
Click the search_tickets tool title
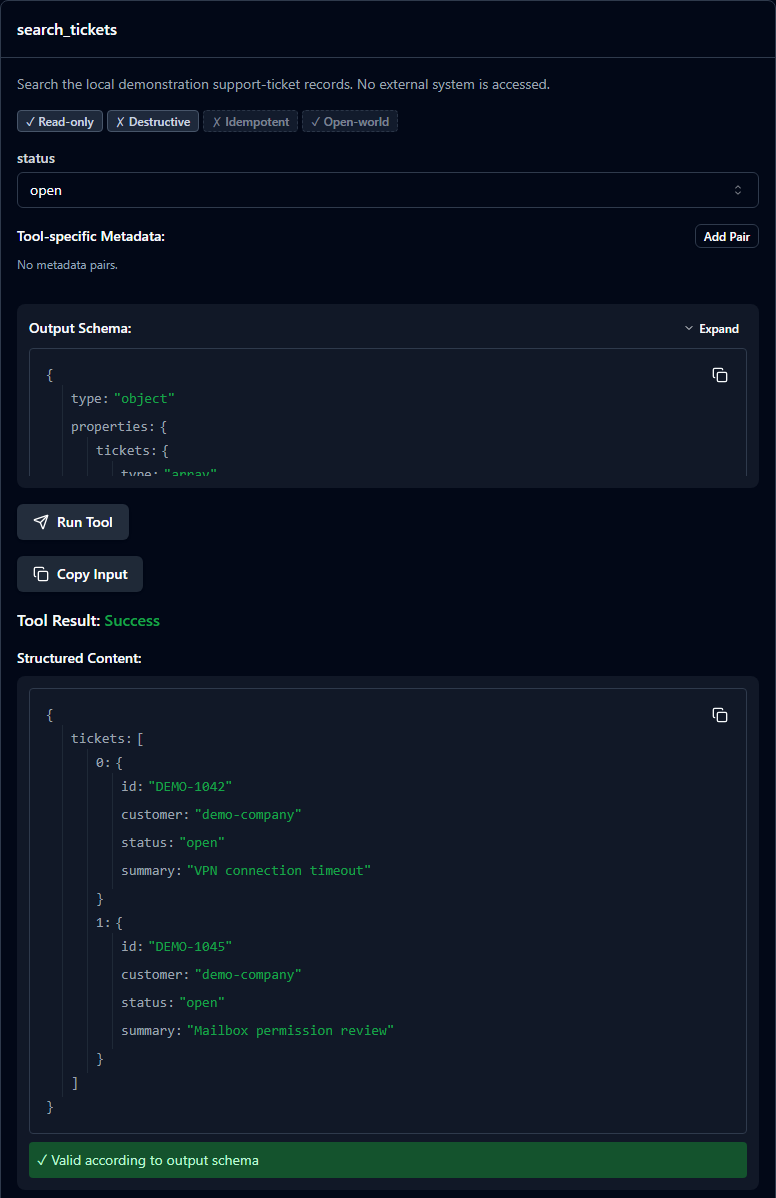67,30
